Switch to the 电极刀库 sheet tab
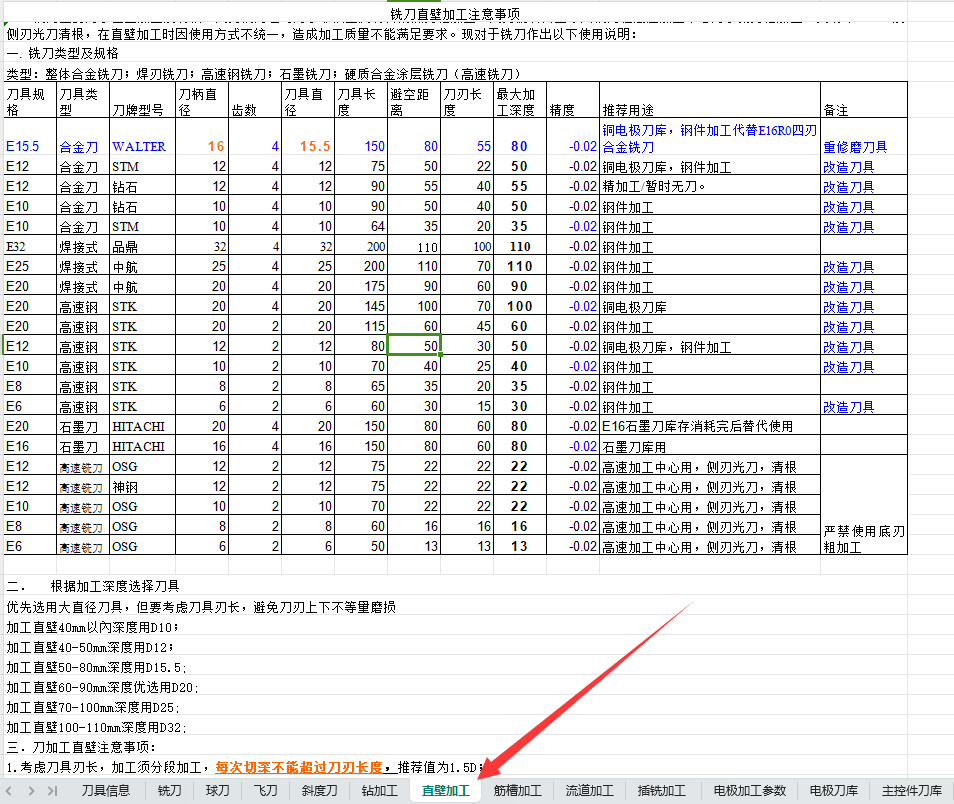Image resolution: width=954 pixels, height=804 pixels. [834, 791]
